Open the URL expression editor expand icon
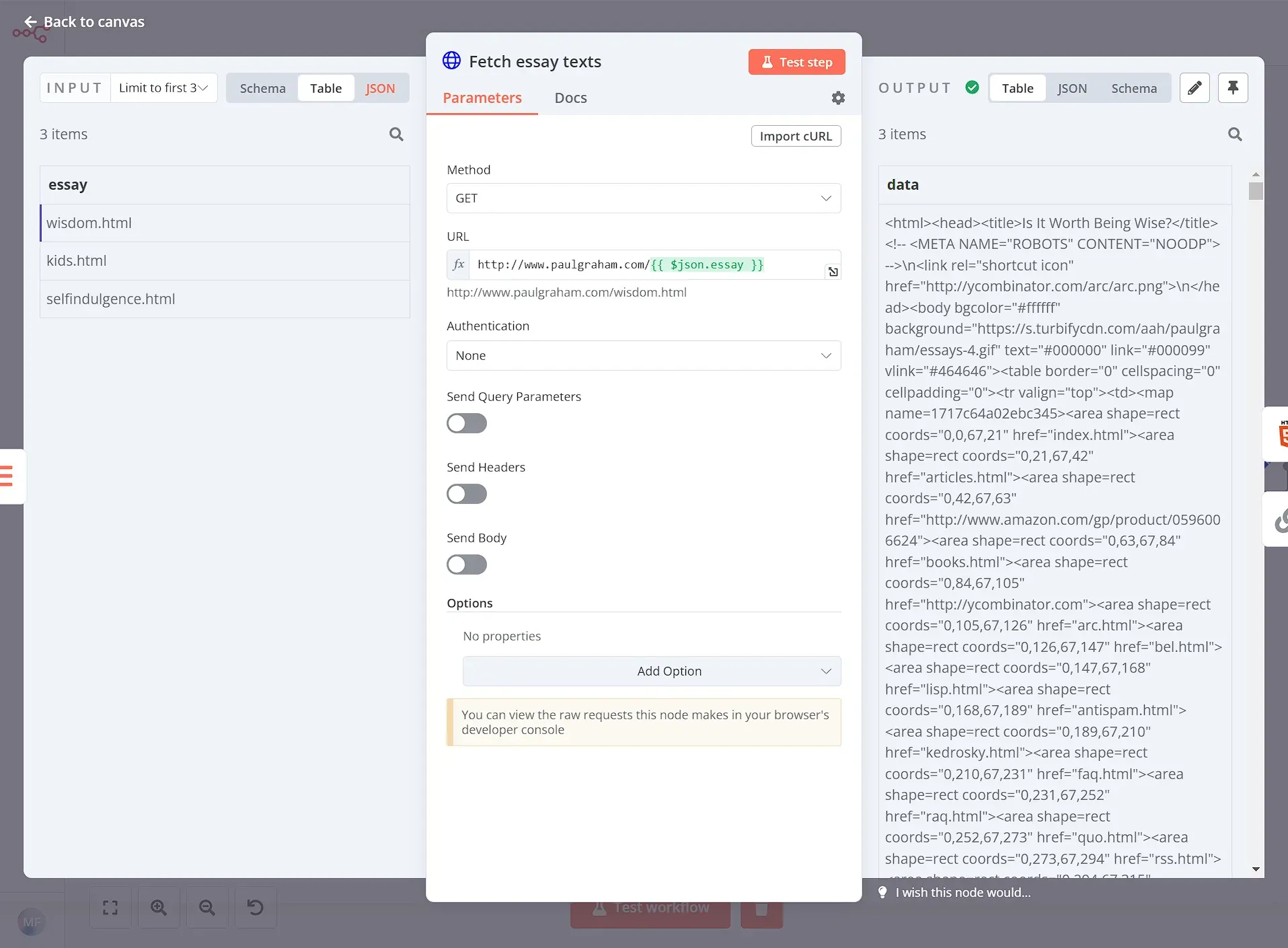This screenshot has width=1288, height=948. click(x=833, y=271)
